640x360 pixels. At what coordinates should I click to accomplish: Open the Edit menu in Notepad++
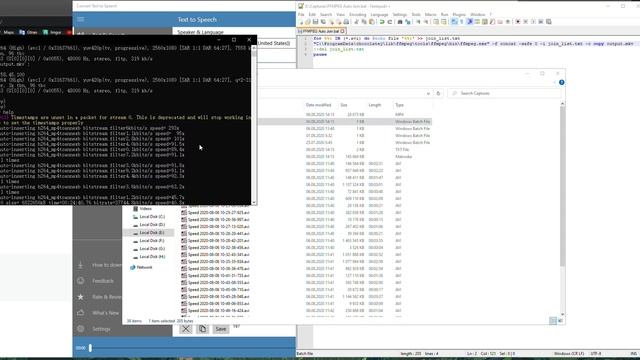(x=312, y=14)
